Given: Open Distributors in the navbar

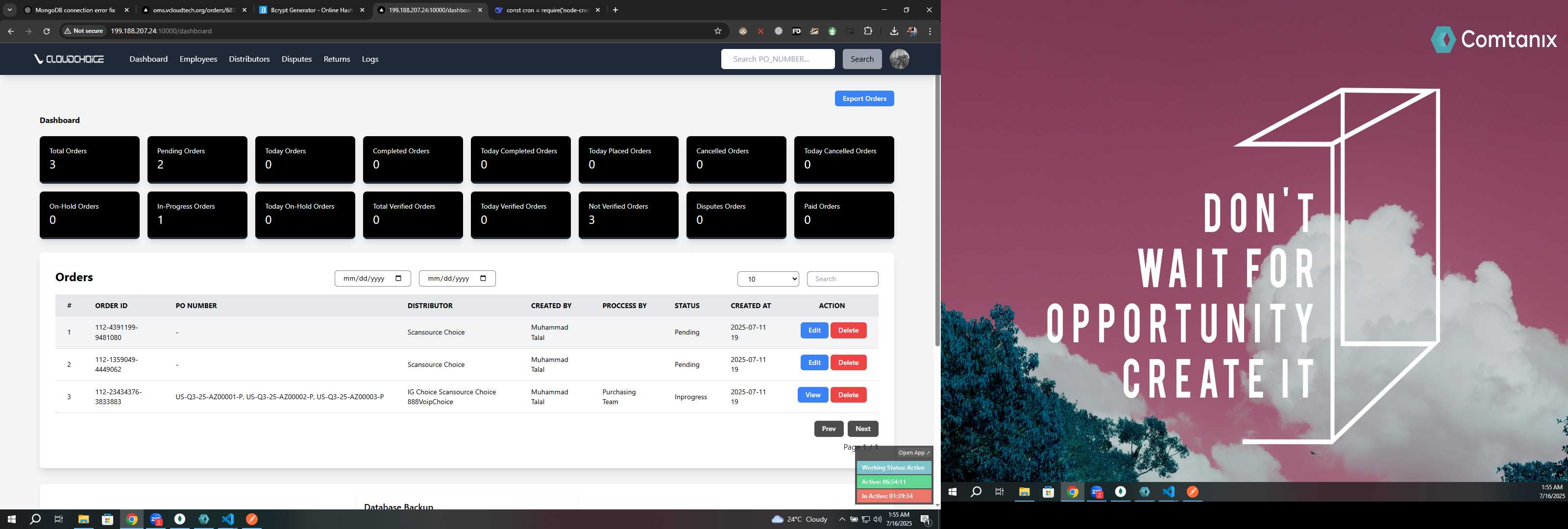Looking at the screenshot, I should [249, 59].
